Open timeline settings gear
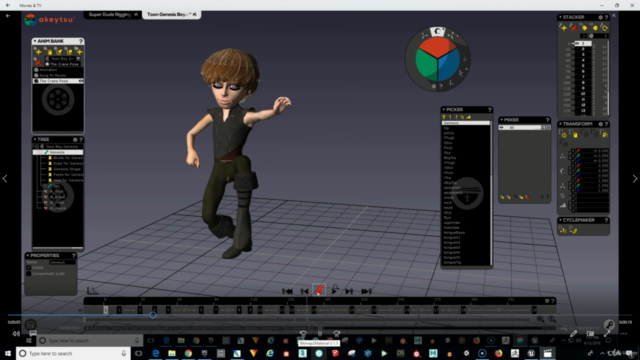Screen dimensions: 640x360 [547, 301]
